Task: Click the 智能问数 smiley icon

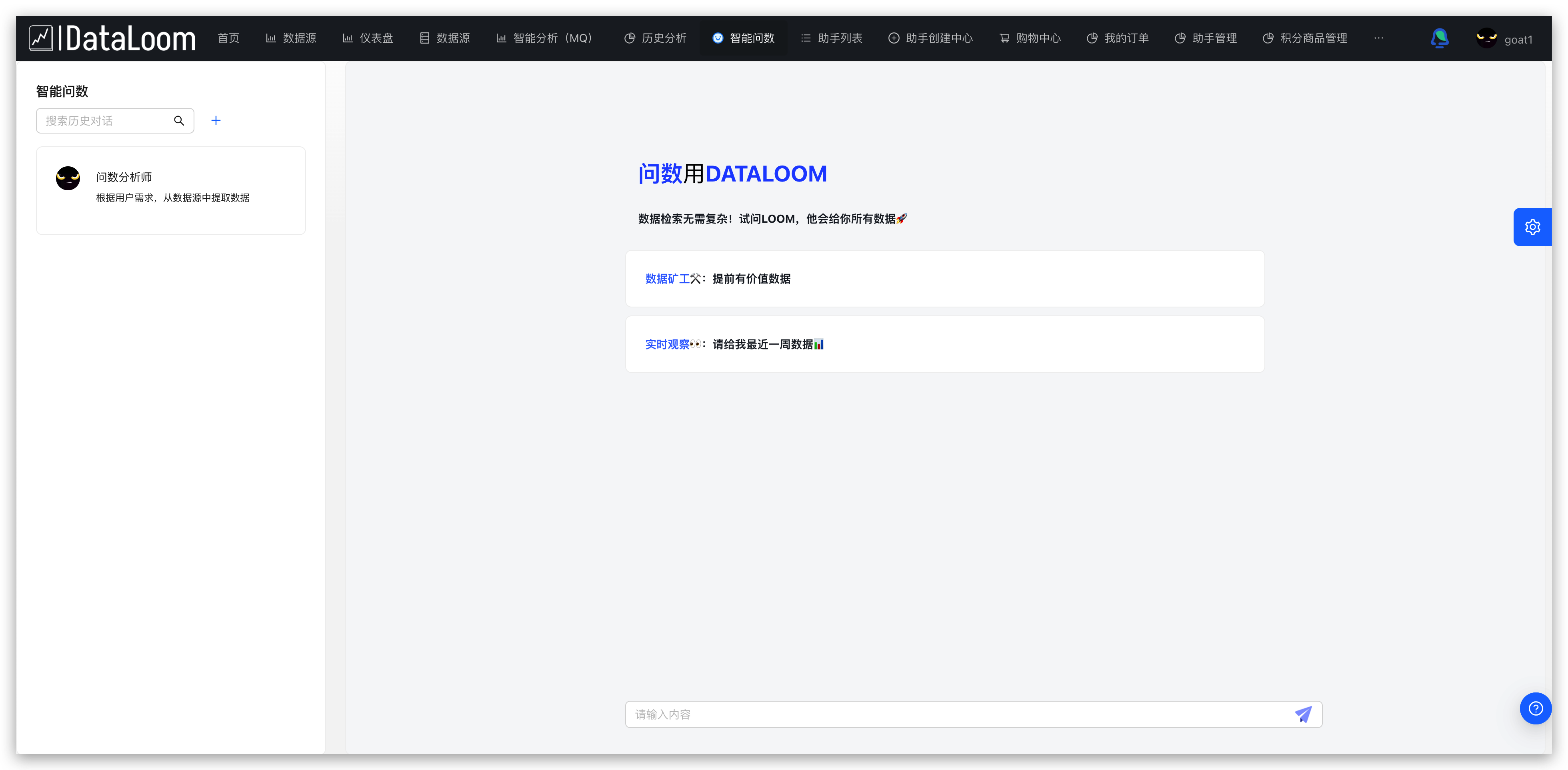Action: point(718,38)
